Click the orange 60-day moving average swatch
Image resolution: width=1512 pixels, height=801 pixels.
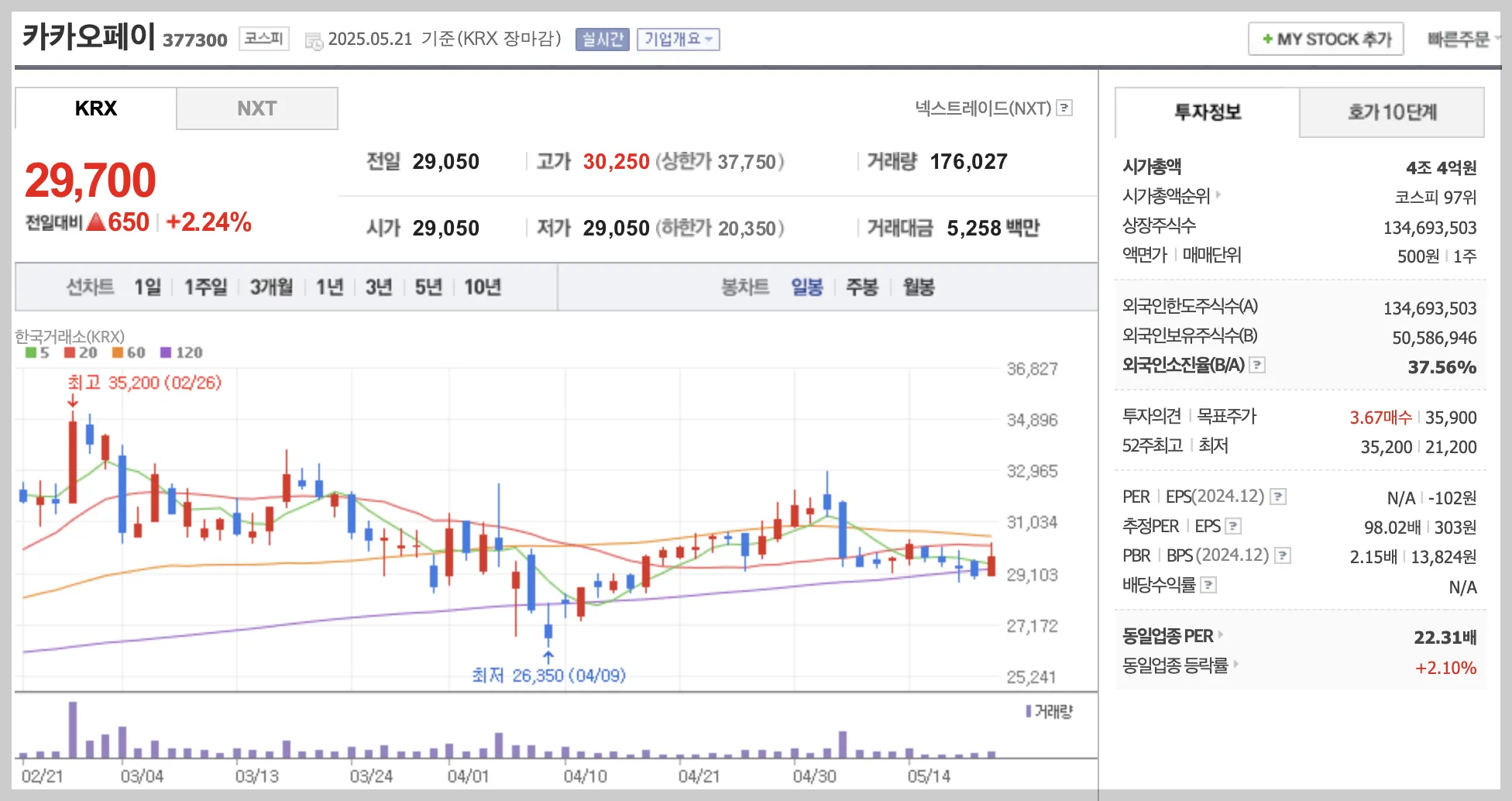(x=118, y=352)
